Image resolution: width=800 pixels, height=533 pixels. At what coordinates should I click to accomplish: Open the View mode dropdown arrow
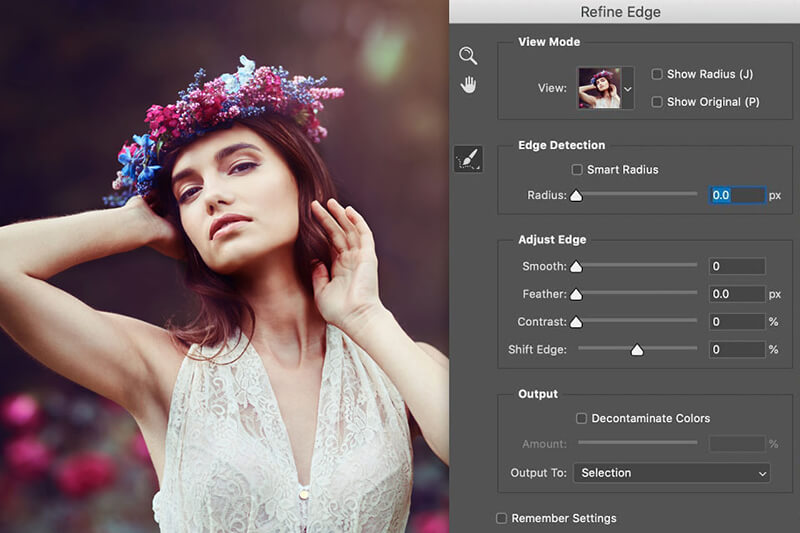[x=628, y=89]
